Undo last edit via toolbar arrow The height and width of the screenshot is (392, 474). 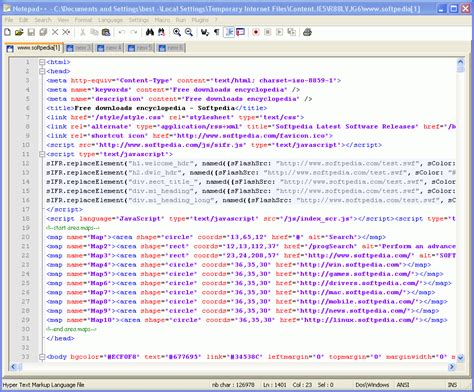(x=122, y=32)
